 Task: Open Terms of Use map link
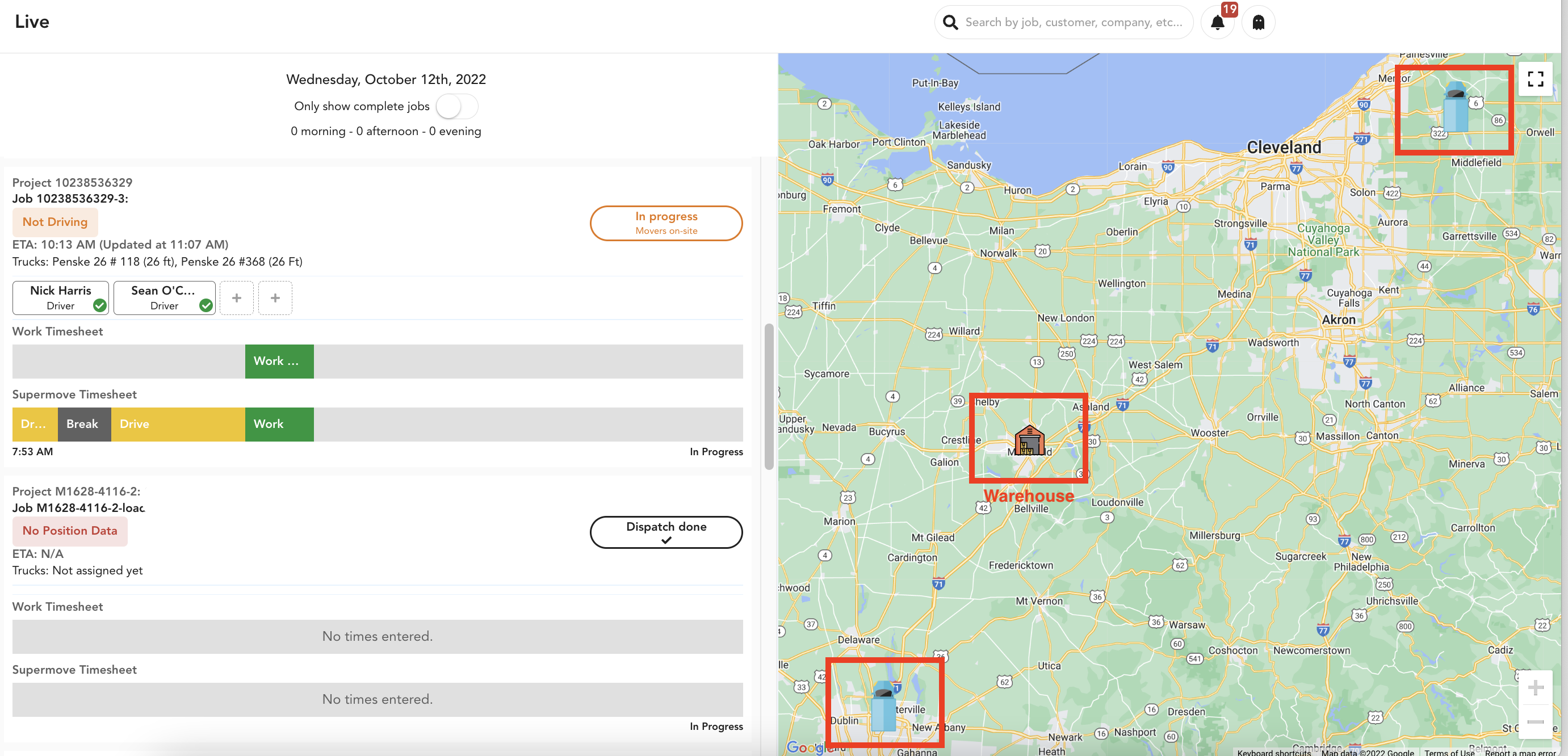coord(1449,753)
